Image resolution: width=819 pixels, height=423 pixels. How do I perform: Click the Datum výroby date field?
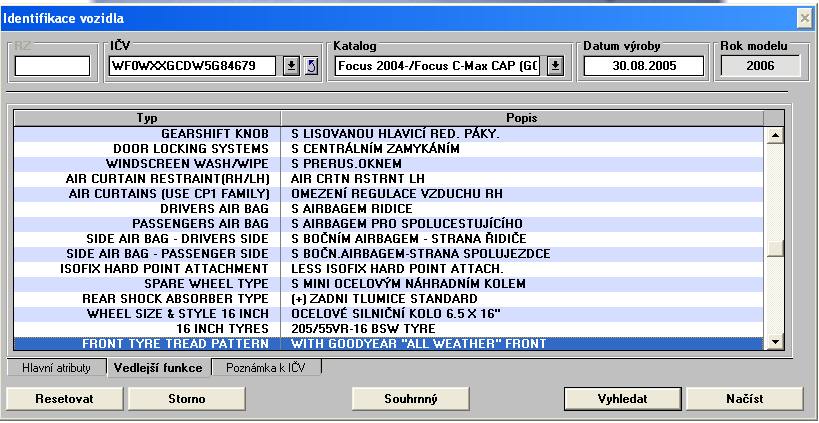644,66
